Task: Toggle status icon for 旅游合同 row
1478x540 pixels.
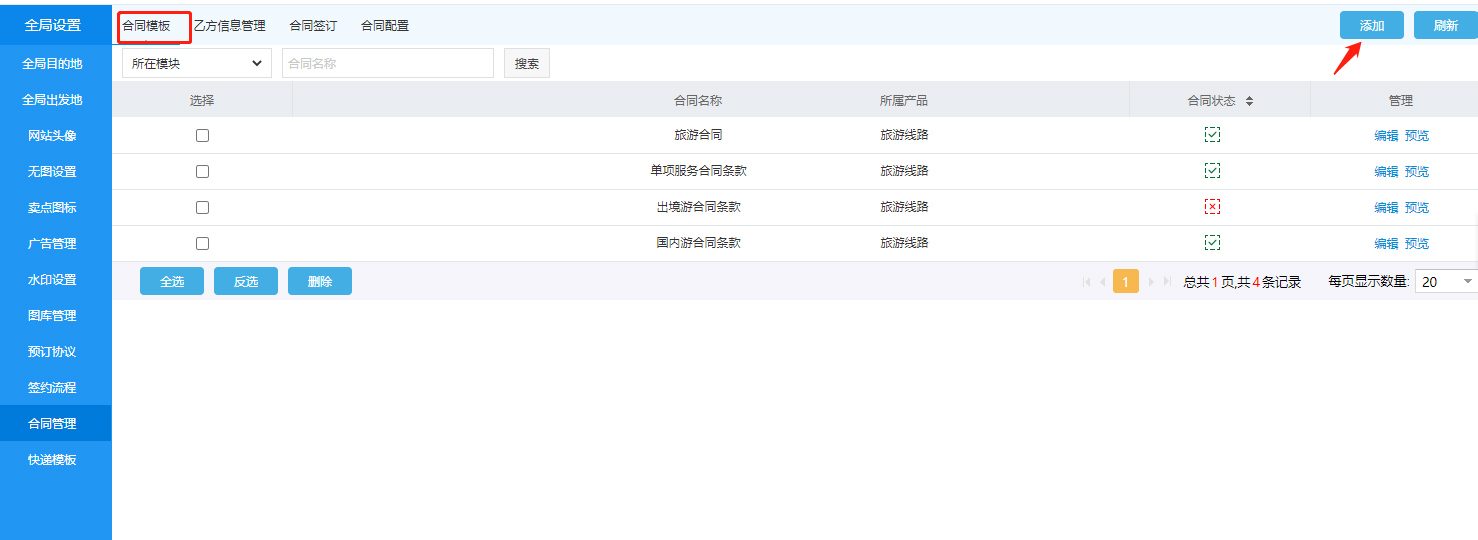Action: coord(1212,135)
